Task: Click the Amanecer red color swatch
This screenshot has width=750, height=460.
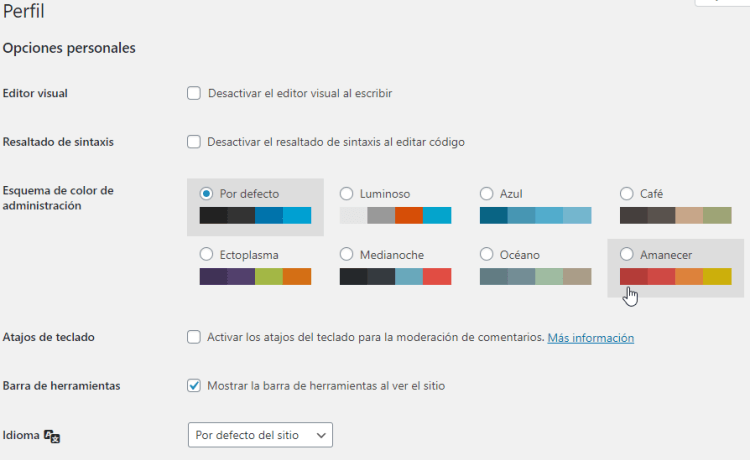Action: (x=634, y=277)
